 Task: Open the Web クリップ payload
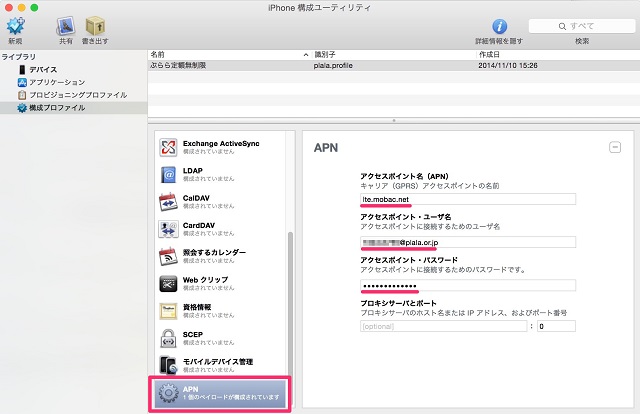coord(220,284)
